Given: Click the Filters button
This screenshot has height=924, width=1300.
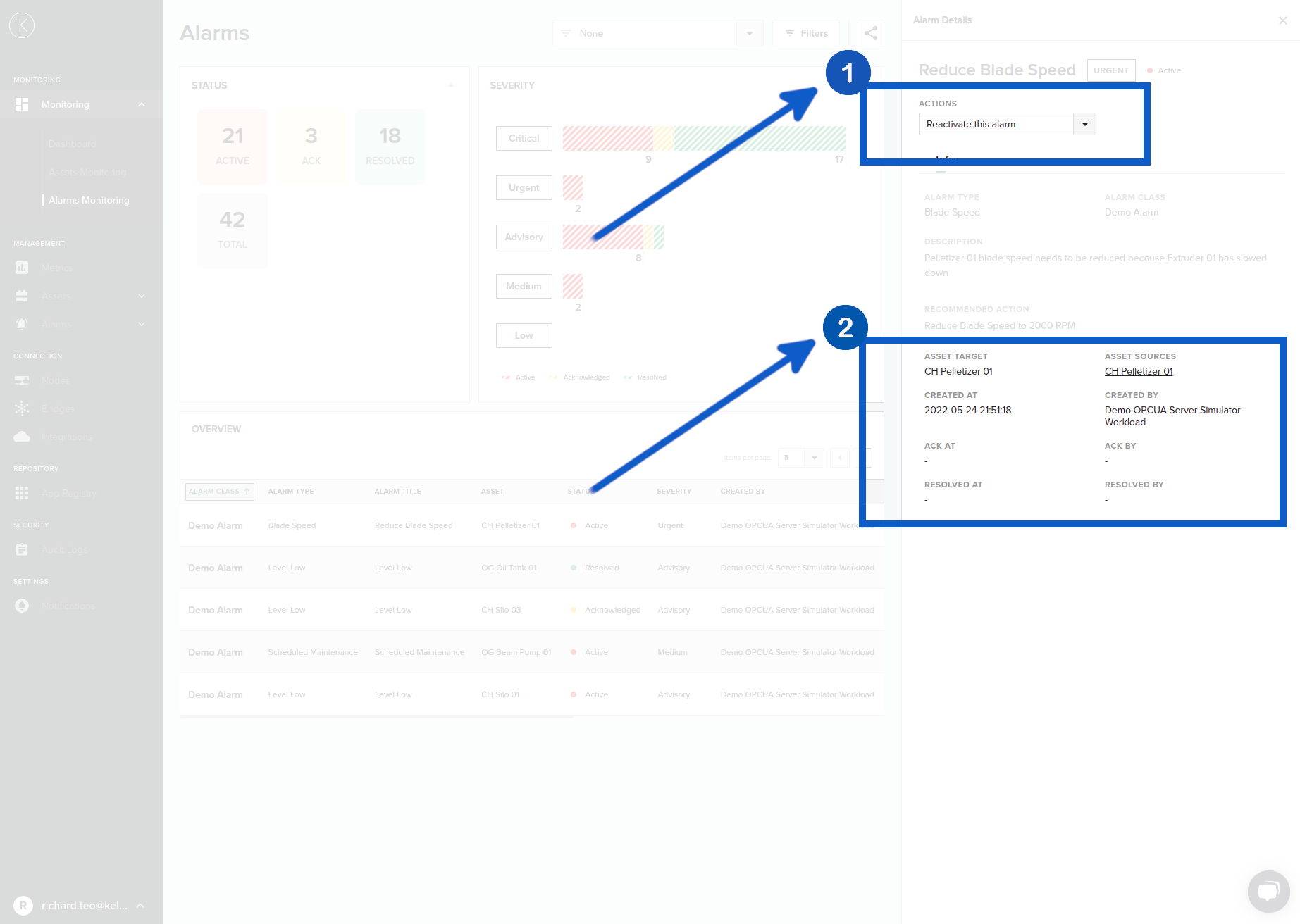Looking at the screenshot, I should [x=805, y=33].
